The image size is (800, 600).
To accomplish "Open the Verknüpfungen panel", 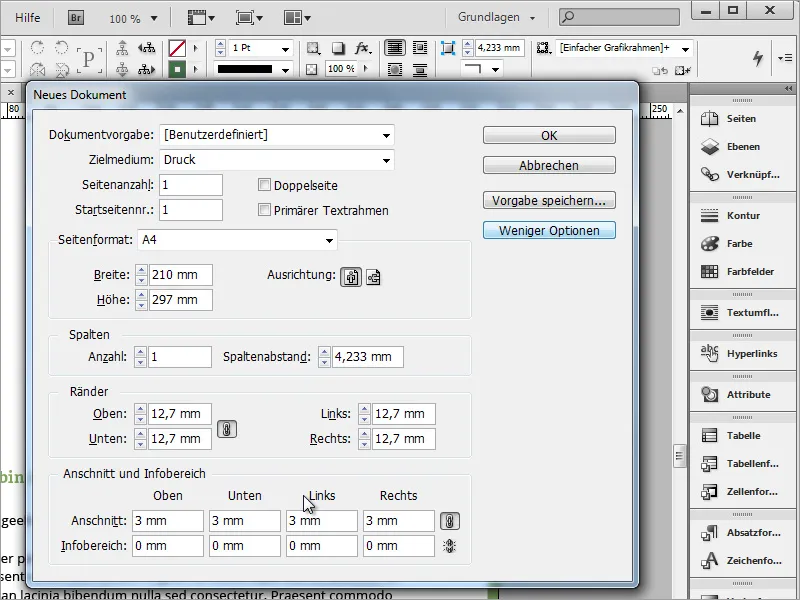I will point(742,175).
